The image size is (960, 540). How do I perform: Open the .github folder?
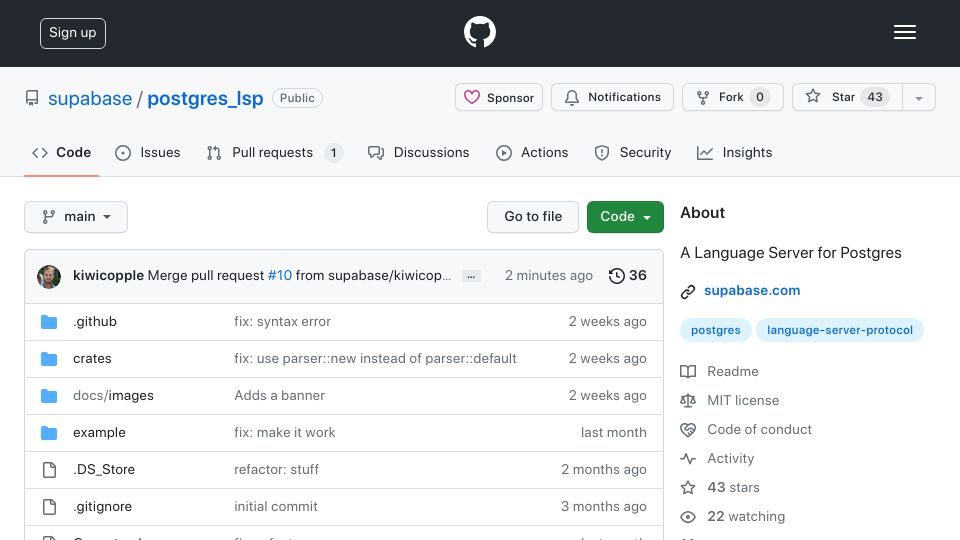tap(95, 321)
